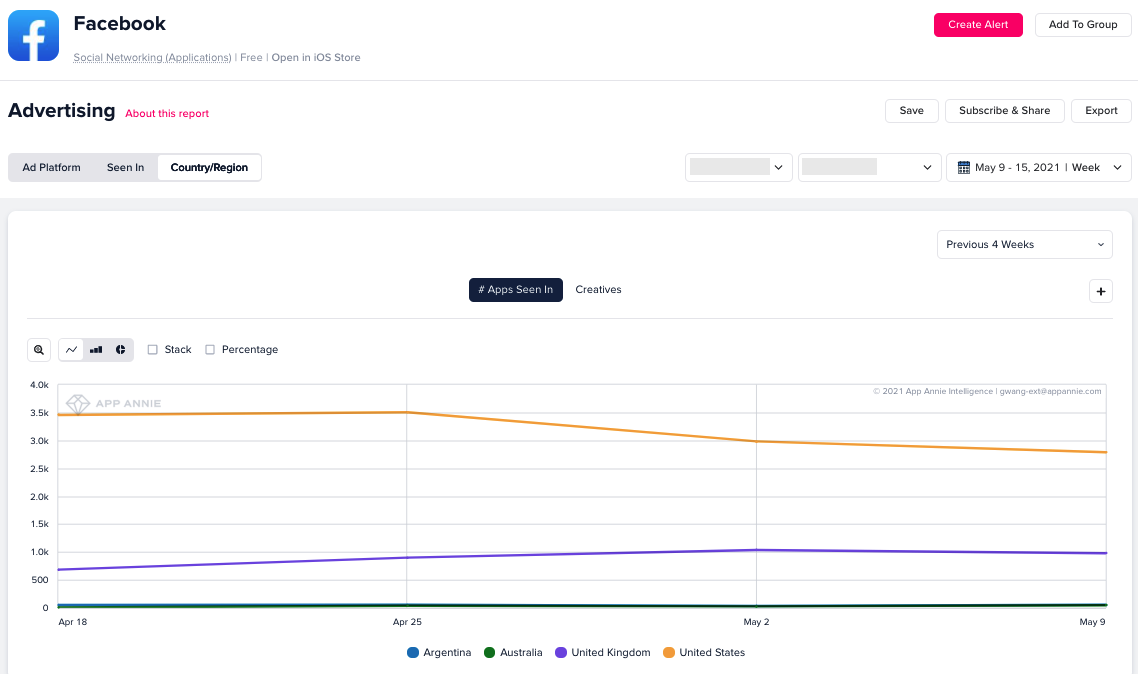The image size is (1138, 674).
Task: Click the Save button
Action: (x=912, y=111)
